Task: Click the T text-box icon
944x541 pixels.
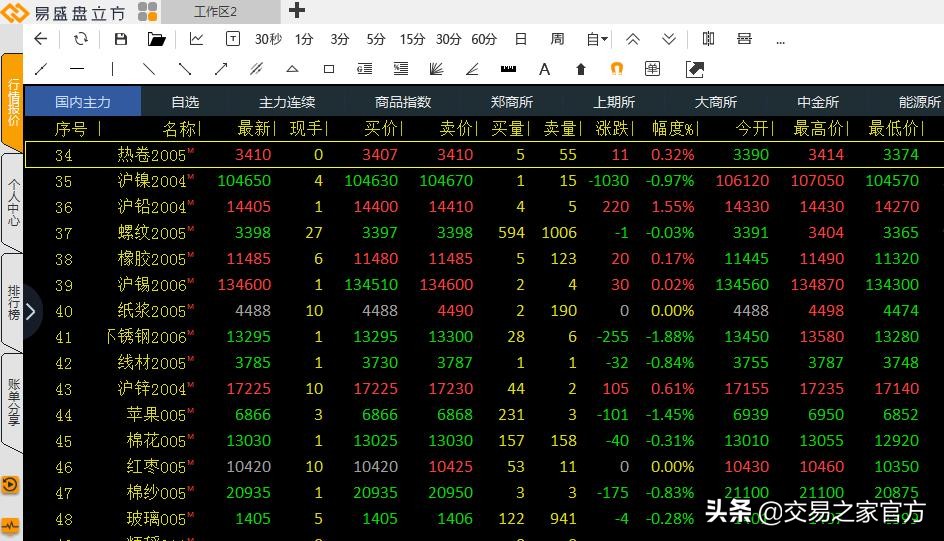Action: [232, 39]
